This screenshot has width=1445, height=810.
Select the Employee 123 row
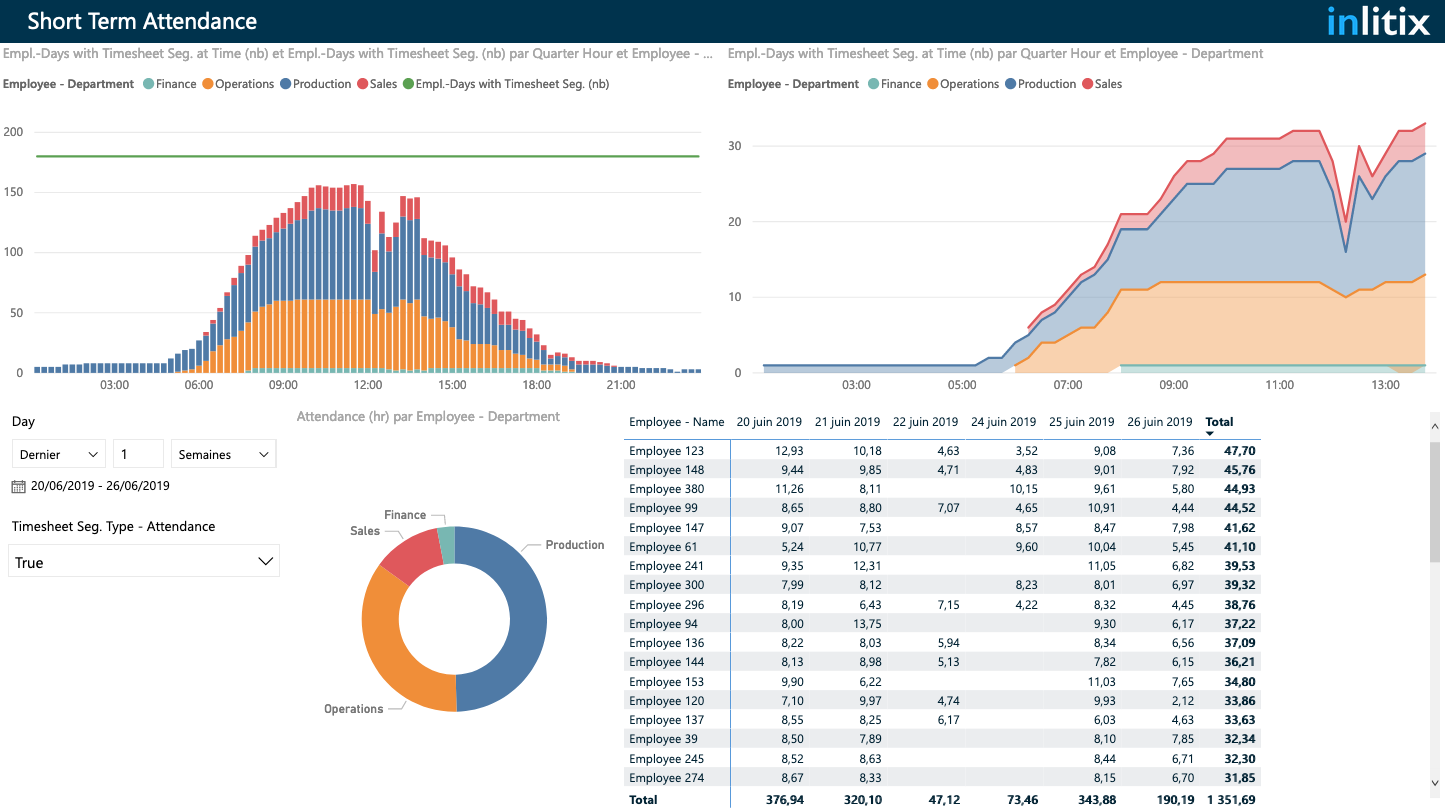pyautogui.click(x=943, y=451)
